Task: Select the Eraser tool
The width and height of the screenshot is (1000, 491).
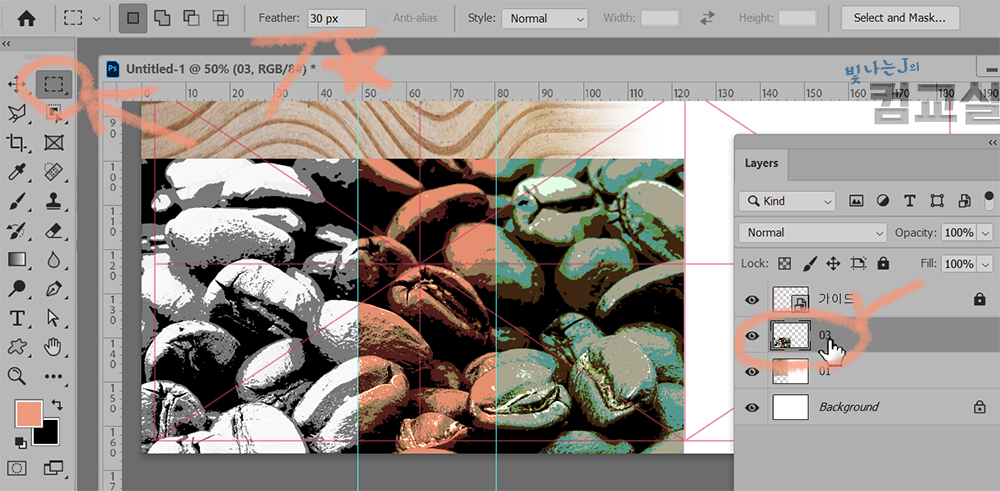Action: (54, 230)
